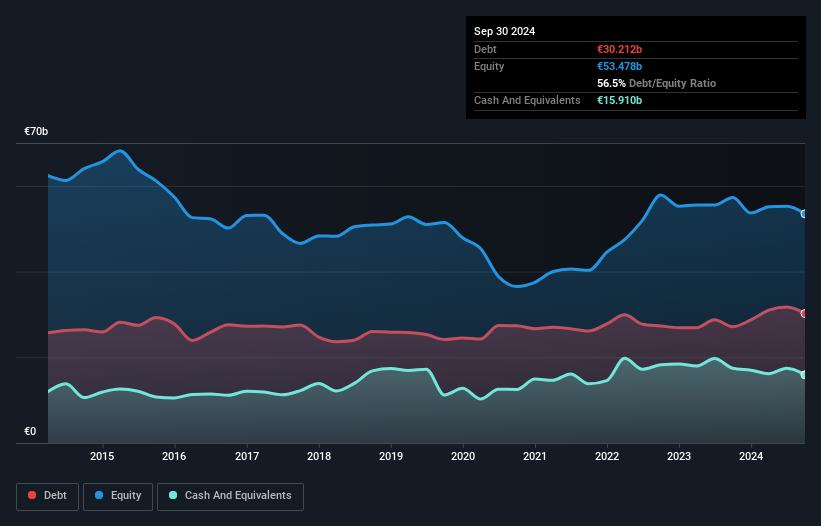Click the €15.910b cash value
821x526 pixels.
click(x=619, y=100)
